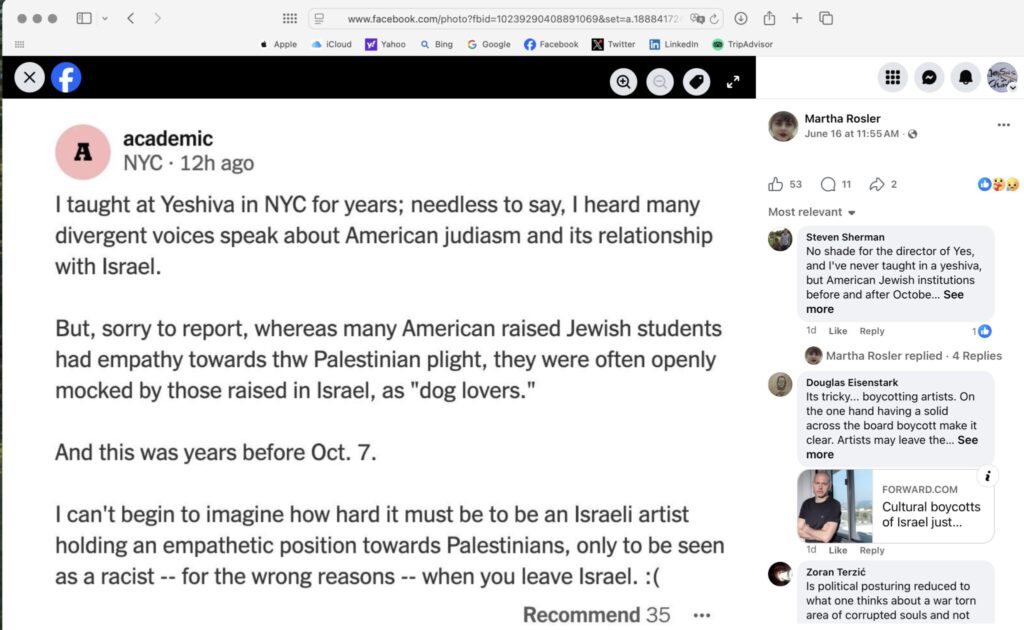Tag the photo with tag icon
Image resolution: width=1024 pixels, height=630 pixels.
point(696,82)
